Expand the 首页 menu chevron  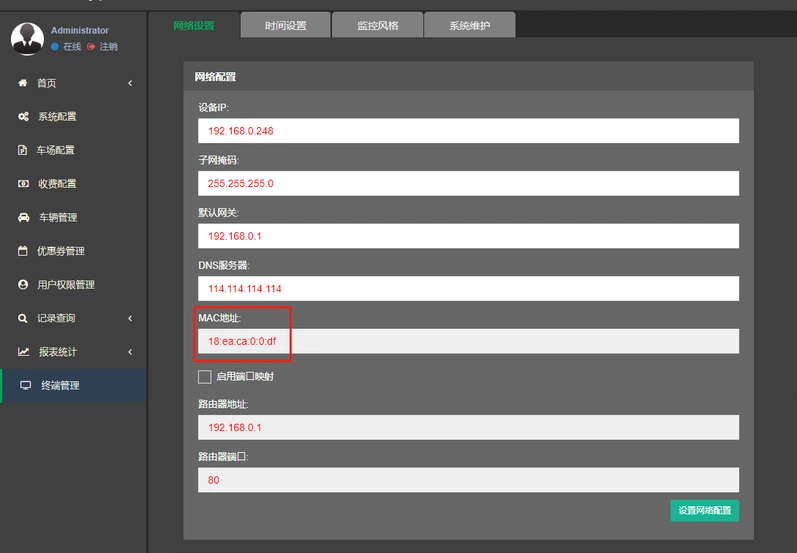(130, 83)
